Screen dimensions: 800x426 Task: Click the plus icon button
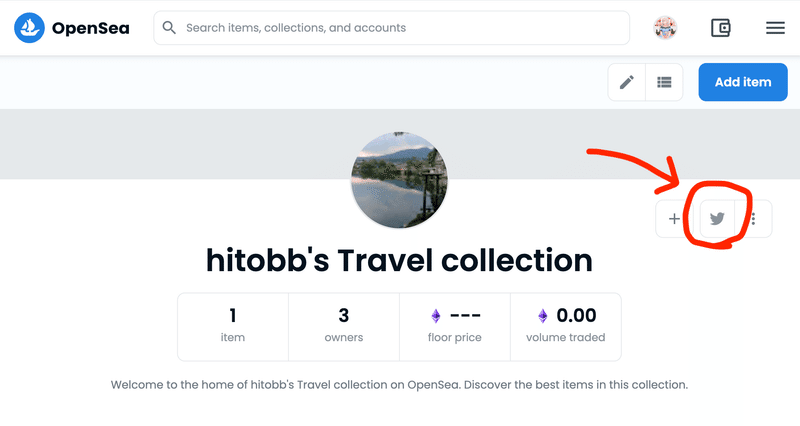[674, 219]
